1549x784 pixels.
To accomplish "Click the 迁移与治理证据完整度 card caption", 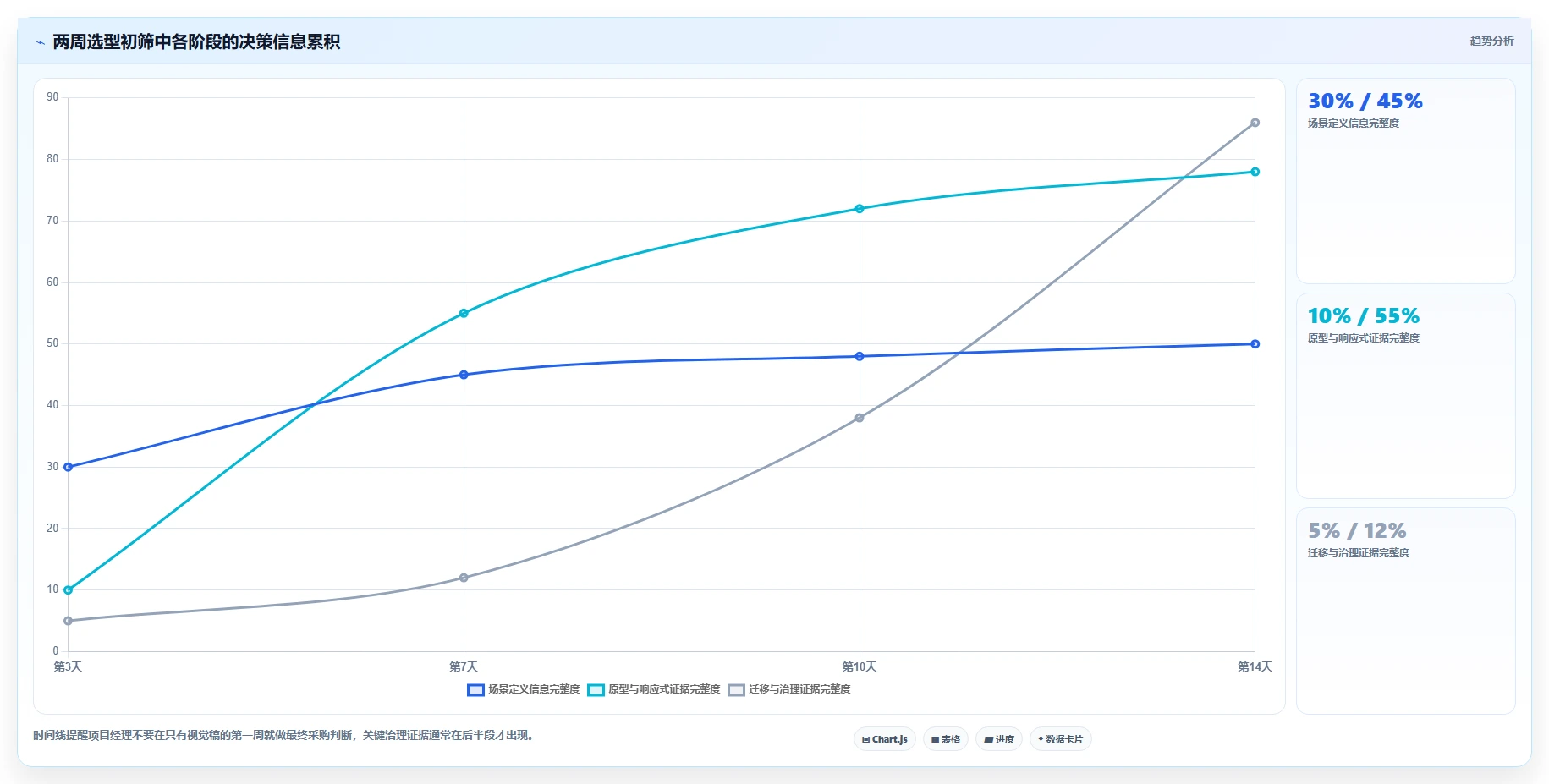I will 1359,553.
